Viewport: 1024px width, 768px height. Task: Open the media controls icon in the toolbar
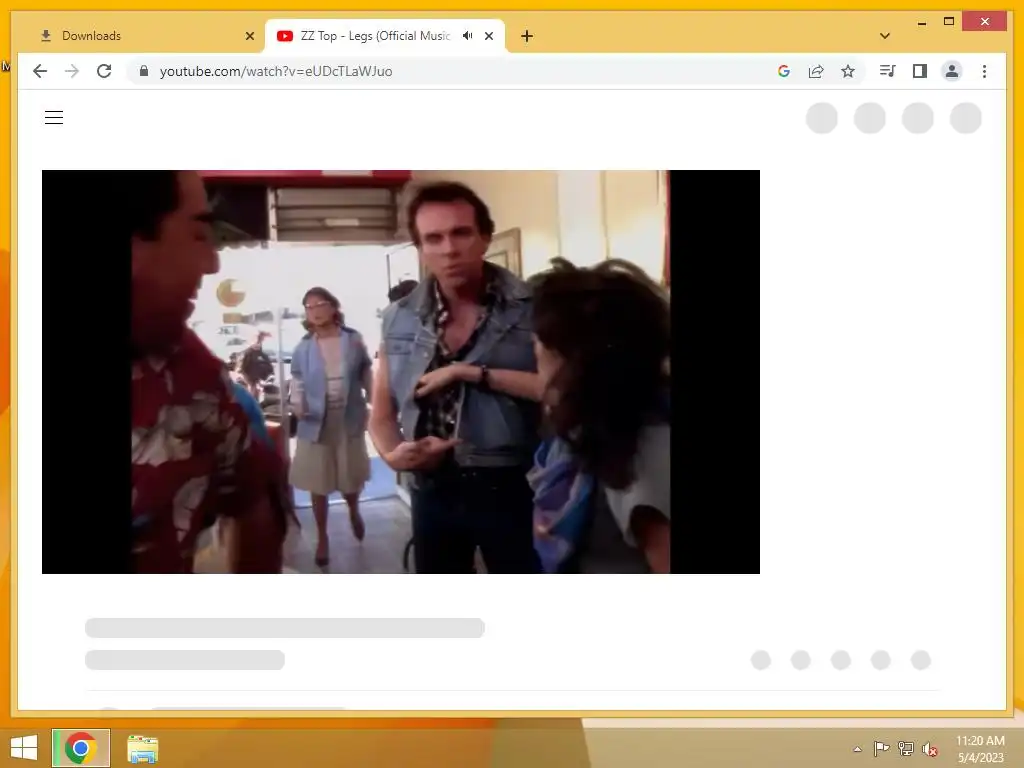pyautogui.click(x=888, y=71)
